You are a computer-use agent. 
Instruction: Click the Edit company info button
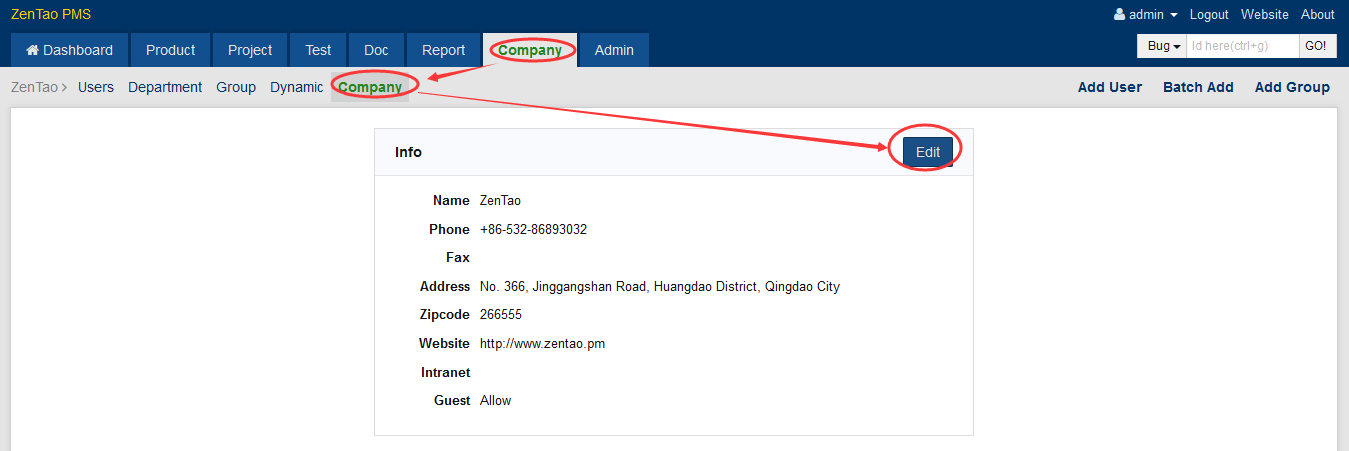927,152
